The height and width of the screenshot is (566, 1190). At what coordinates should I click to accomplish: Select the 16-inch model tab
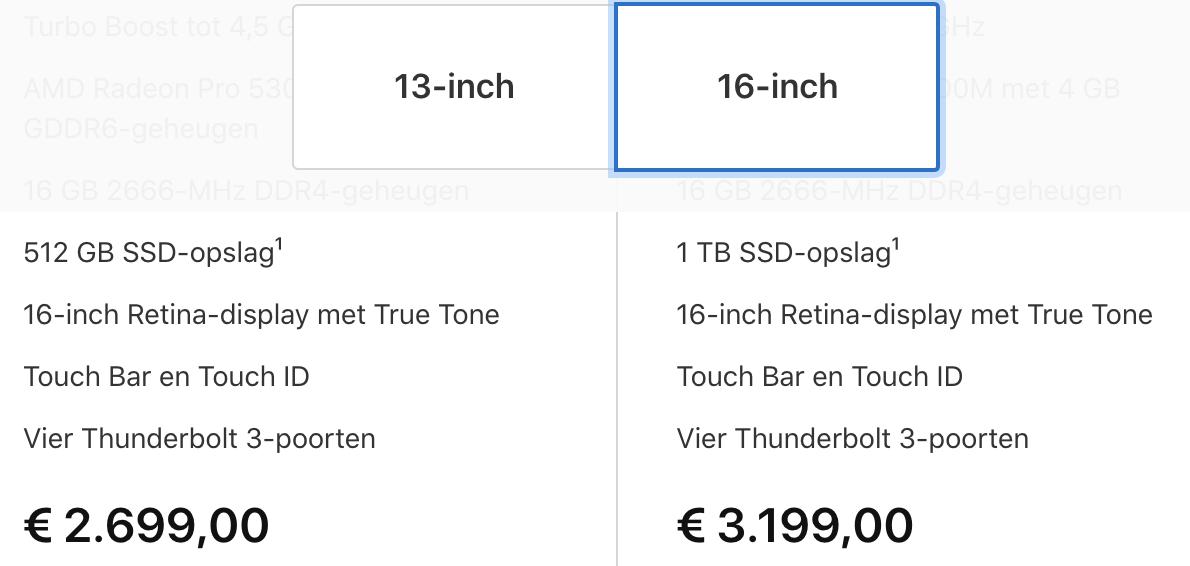tap(777, 86)
